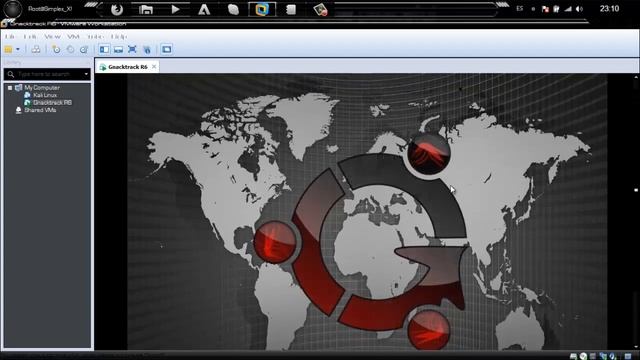The width and height of the screenshot is (640, 360).
Task: Toggle the thumbnail bar view
Action: (x=118, y=49)
